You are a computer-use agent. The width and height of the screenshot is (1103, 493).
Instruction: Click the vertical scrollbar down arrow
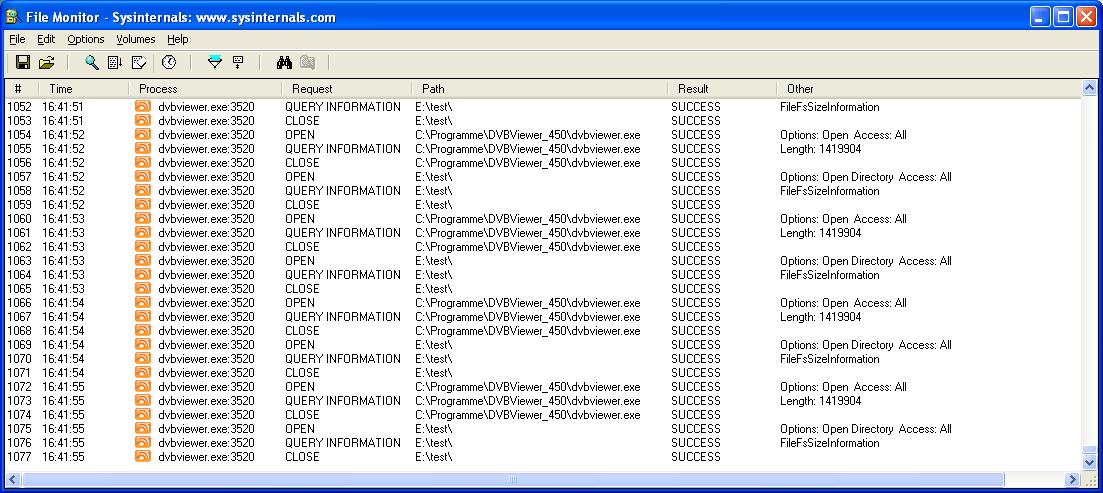click(1090, 463)
